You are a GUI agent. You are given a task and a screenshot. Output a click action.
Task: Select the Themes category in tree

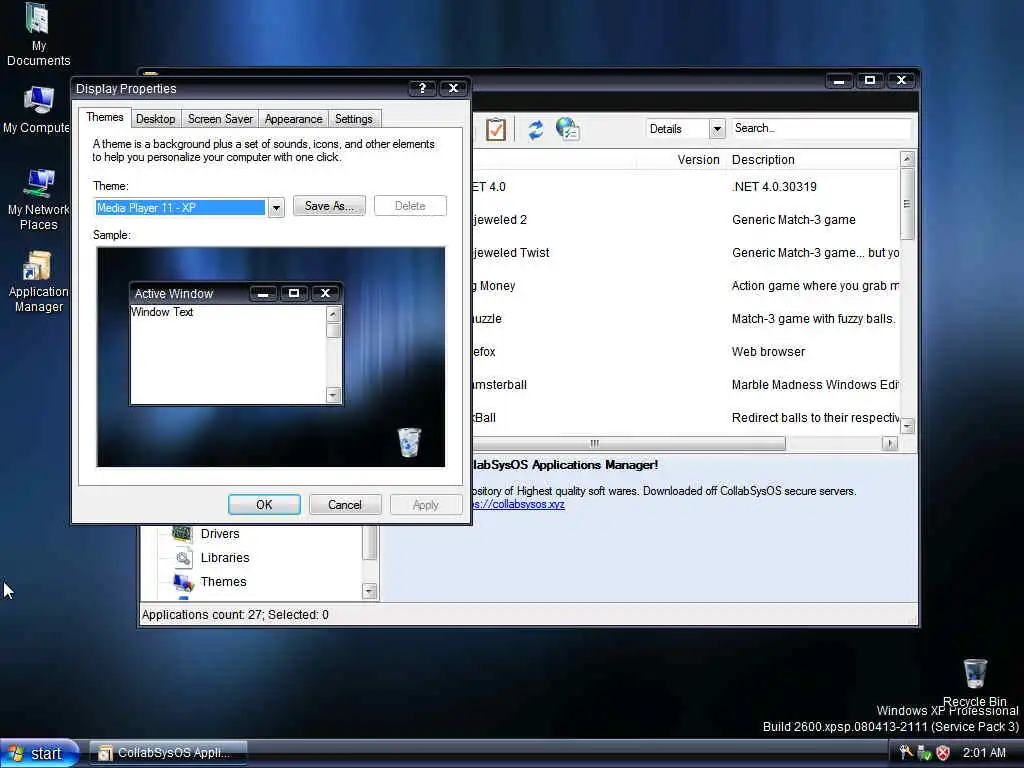pos(223,581)
